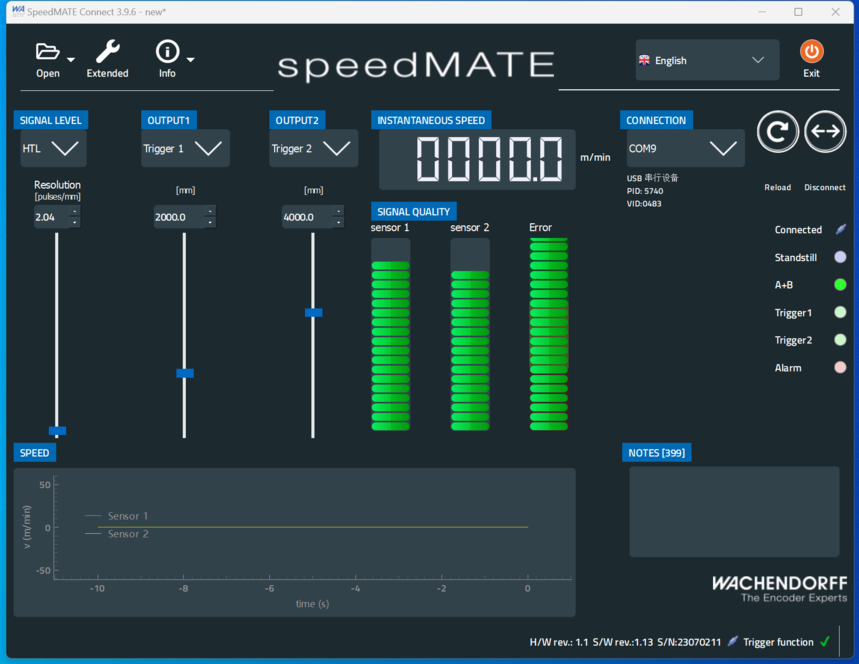This screenshot has width=859, height=664.
Task: Click the Connected plug indicator icon
Action: (x=840, y=230)
